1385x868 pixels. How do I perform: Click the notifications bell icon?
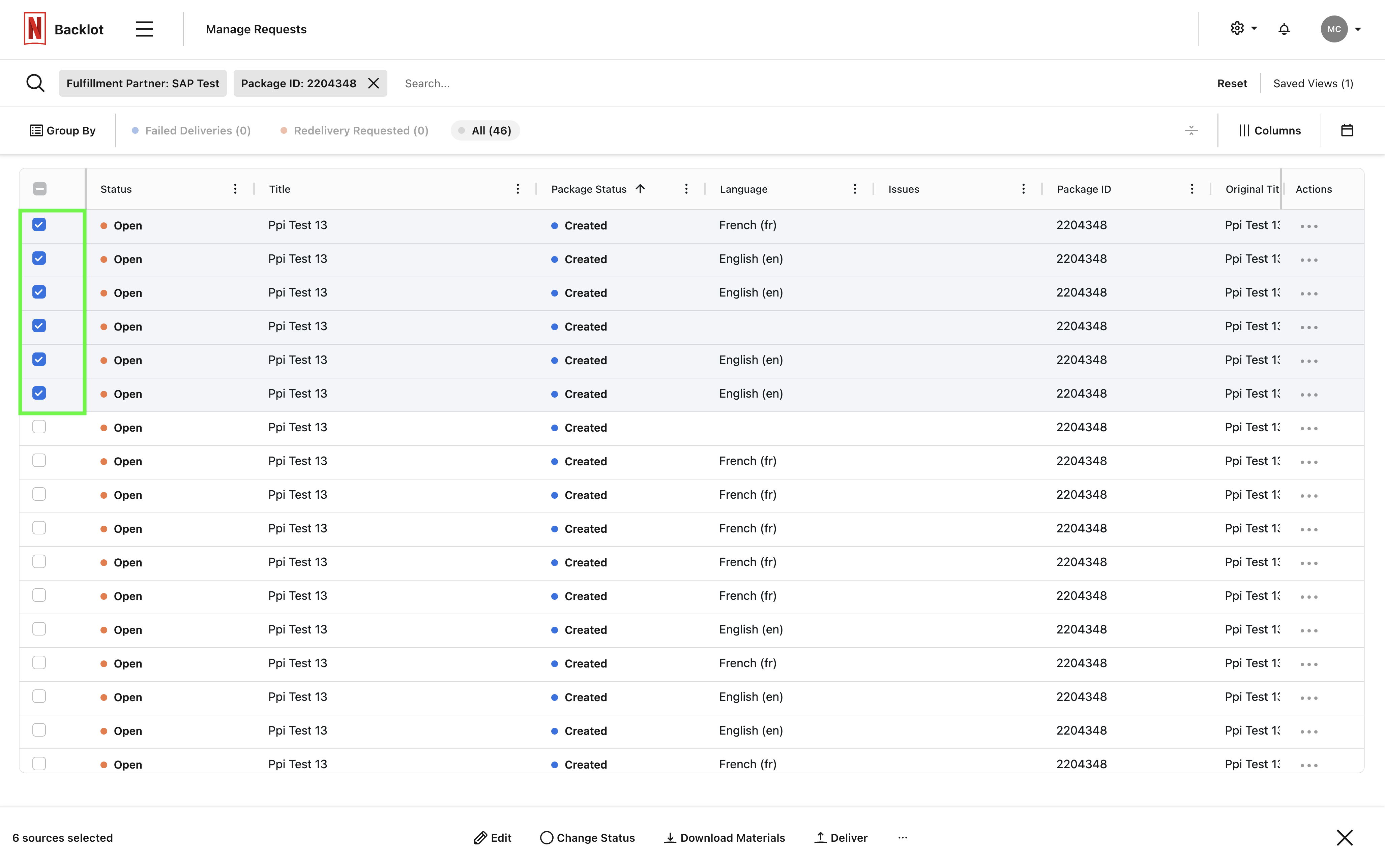click(1284, 29)
